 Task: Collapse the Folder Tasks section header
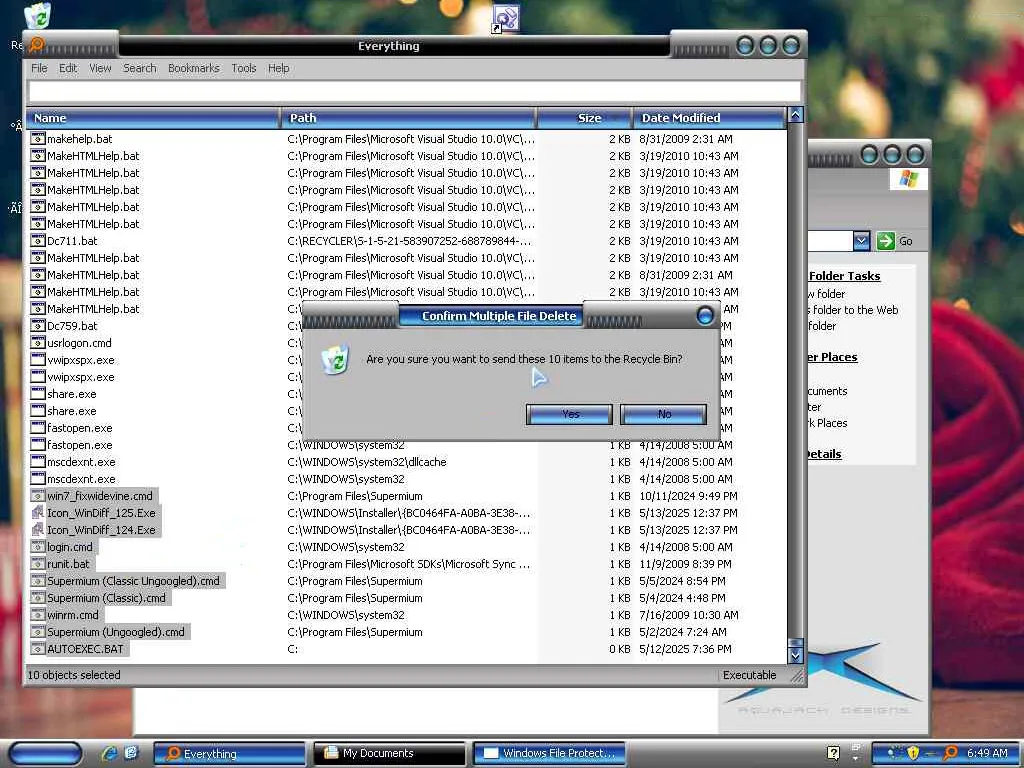point(844,276)
